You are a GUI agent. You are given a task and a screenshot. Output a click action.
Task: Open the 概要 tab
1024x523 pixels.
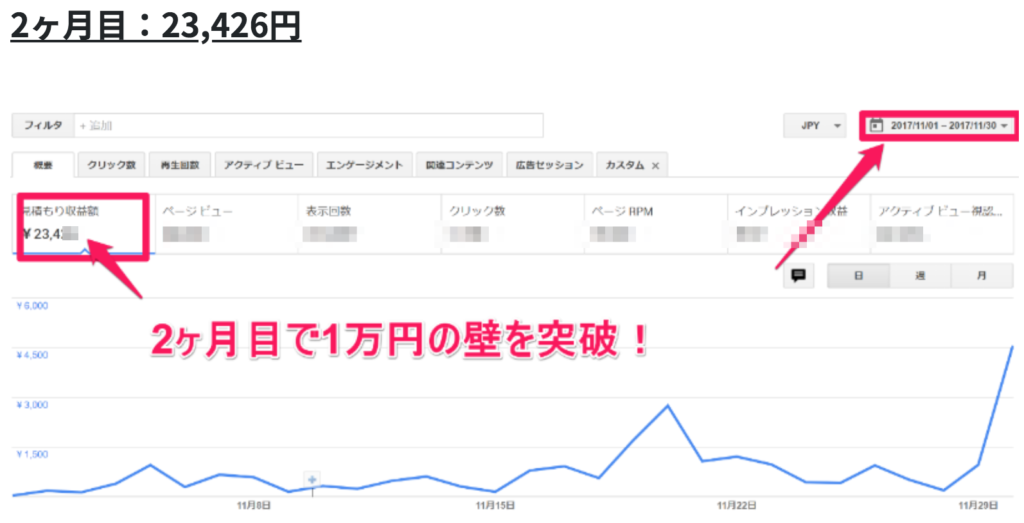point(43,165)
